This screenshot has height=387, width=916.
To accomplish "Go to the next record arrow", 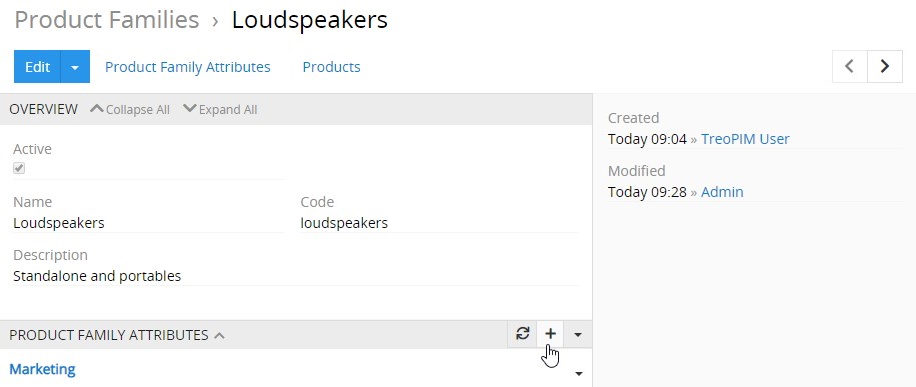I will (x=885, y=66).
